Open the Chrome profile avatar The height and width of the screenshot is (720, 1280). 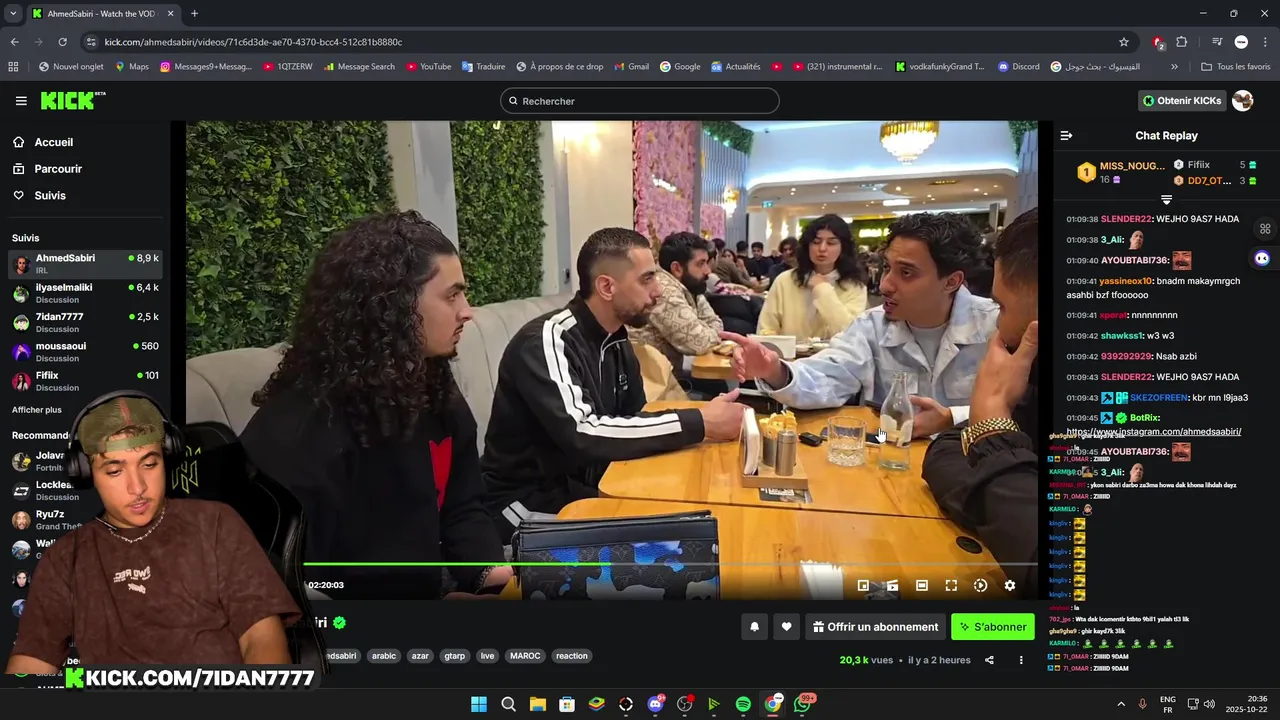point(1241,42)
